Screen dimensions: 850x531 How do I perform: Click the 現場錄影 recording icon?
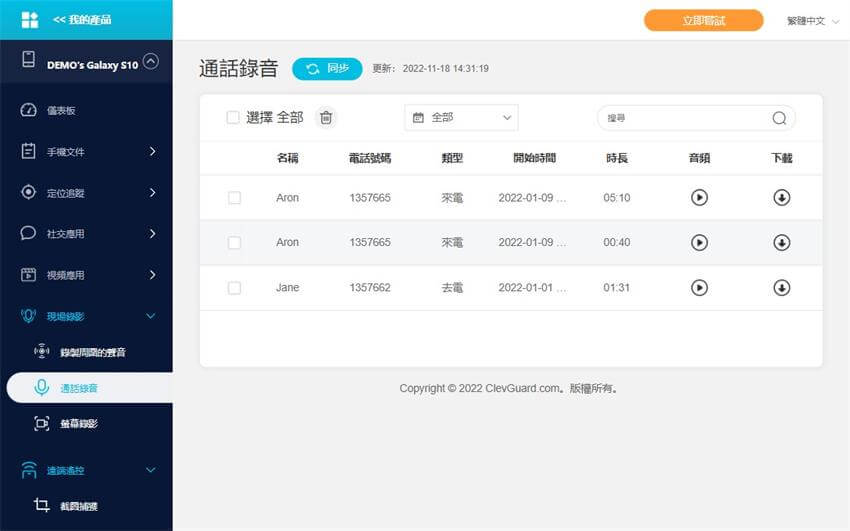click(x=28, y=316)
